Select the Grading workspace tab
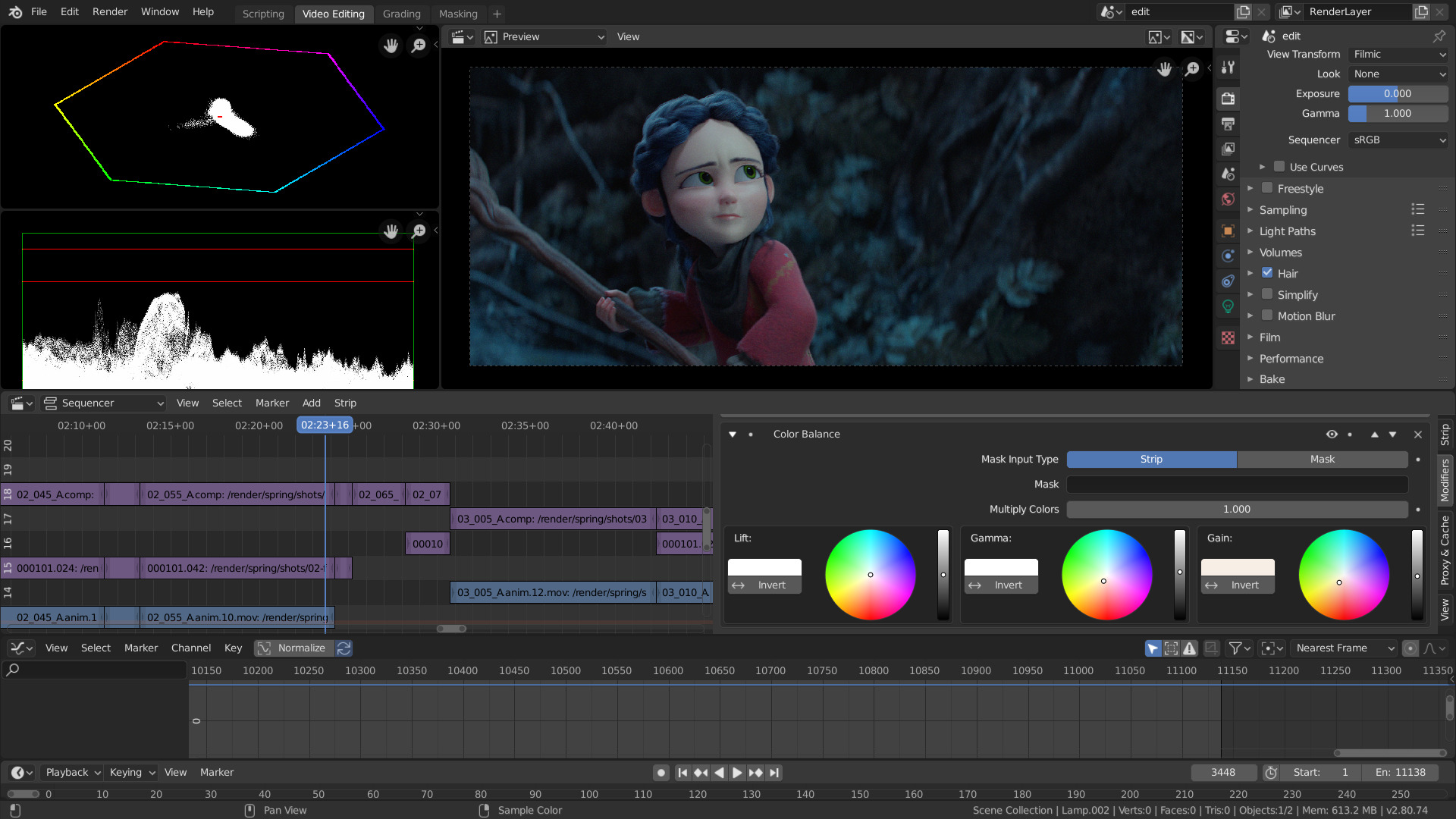 403,13
